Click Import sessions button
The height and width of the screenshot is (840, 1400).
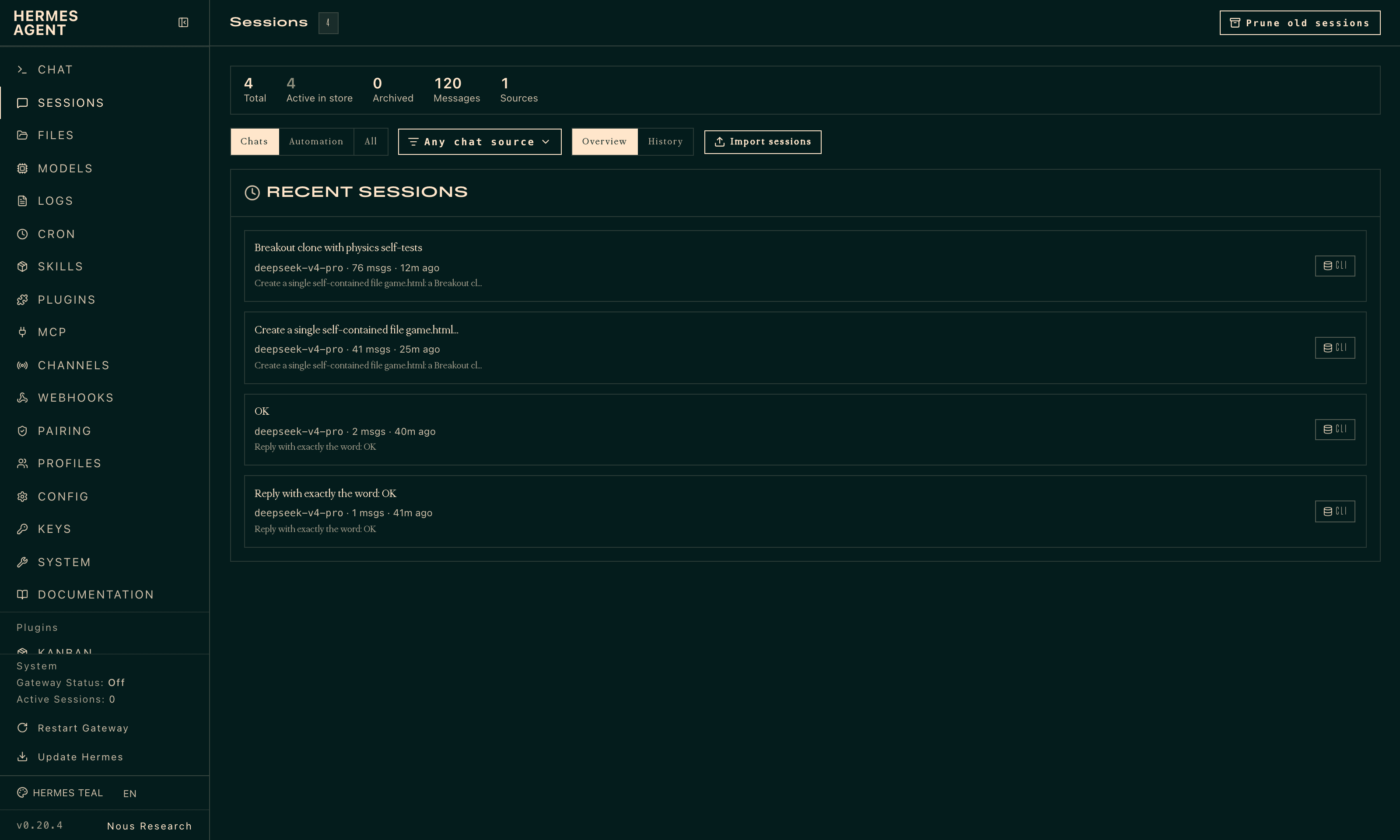763,141
